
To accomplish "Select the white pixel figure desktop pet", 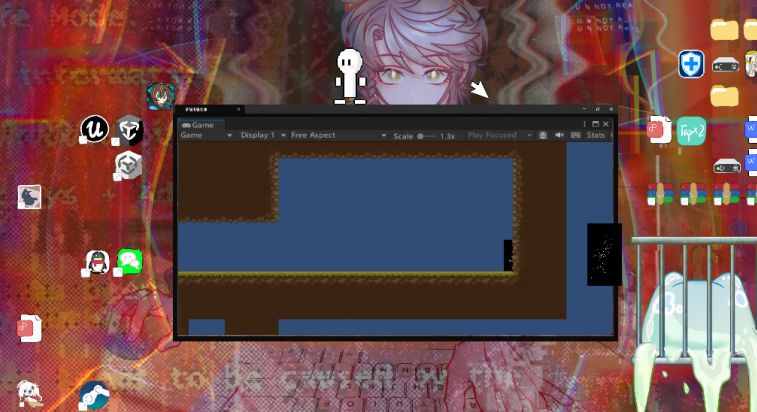I will 350,76.
